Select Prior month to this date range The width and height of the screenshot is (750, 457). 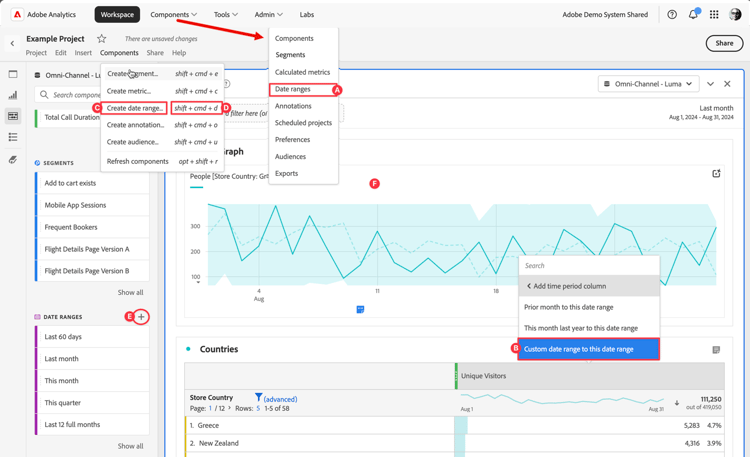click(589, 307)
